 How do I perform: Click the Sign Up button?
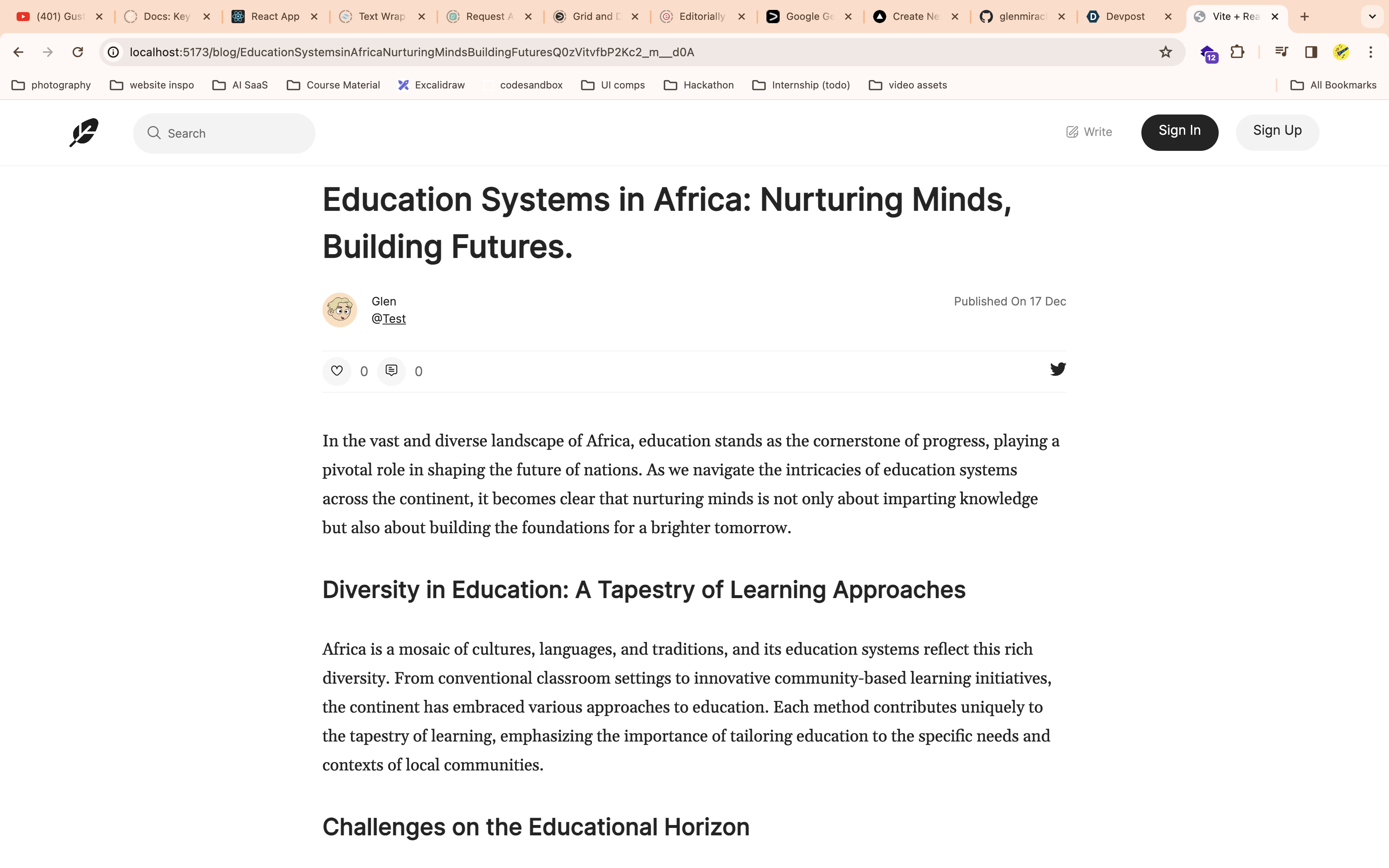pyautogui.click(x=1277, y=131)
